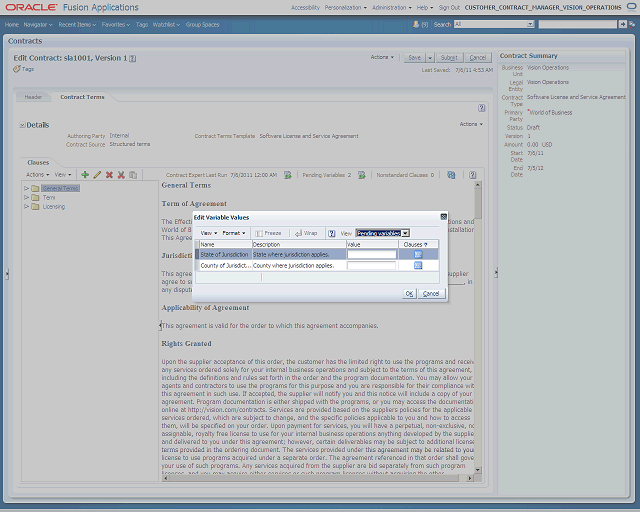
Task: Click the Save button
Action: 415,58
